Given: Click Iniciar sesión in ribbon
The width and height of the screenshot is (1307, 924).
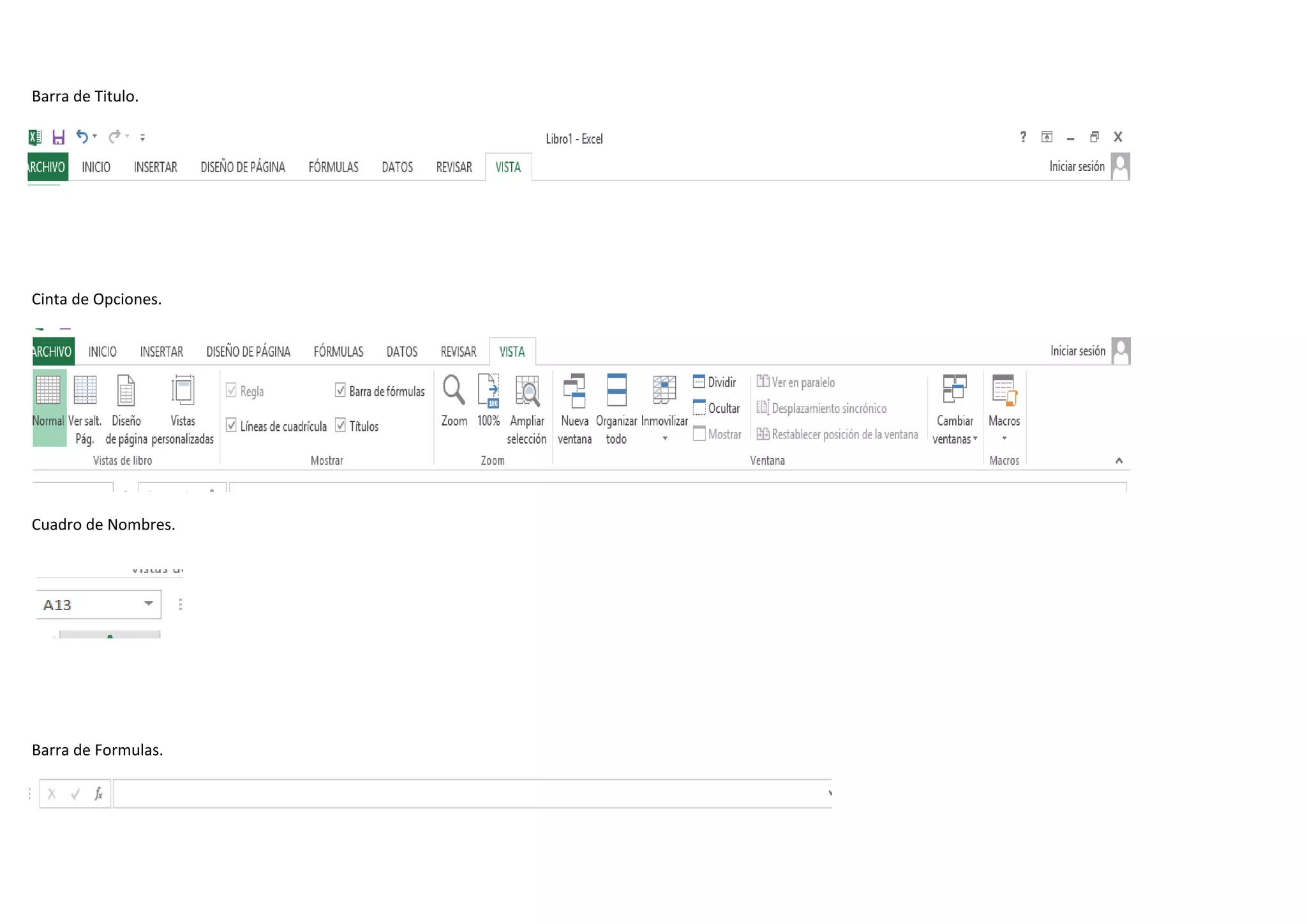Looking at the screenshot, I should (x=1077, y=351).
